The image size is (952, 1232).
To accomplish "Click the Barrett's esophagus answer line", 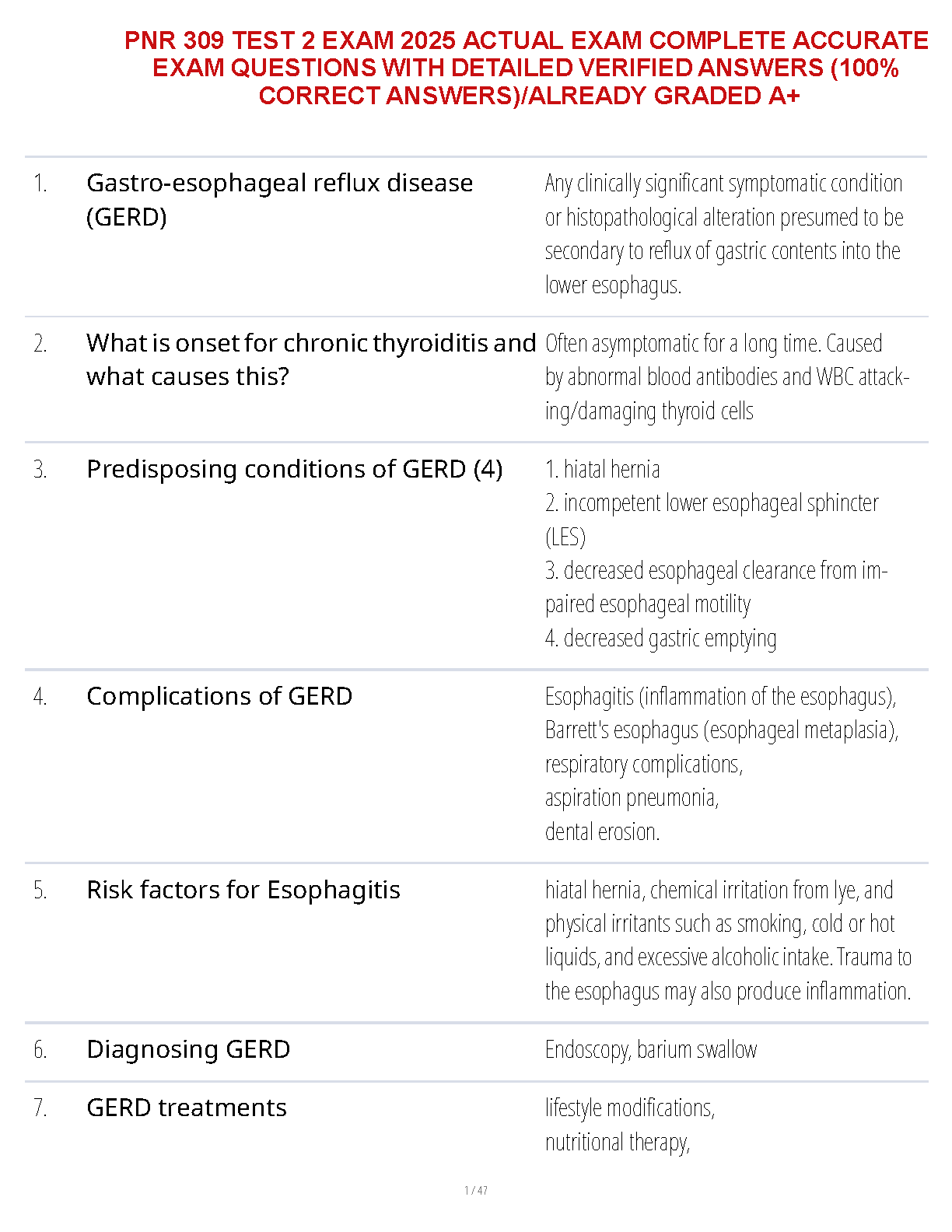I will click(721, 730).
